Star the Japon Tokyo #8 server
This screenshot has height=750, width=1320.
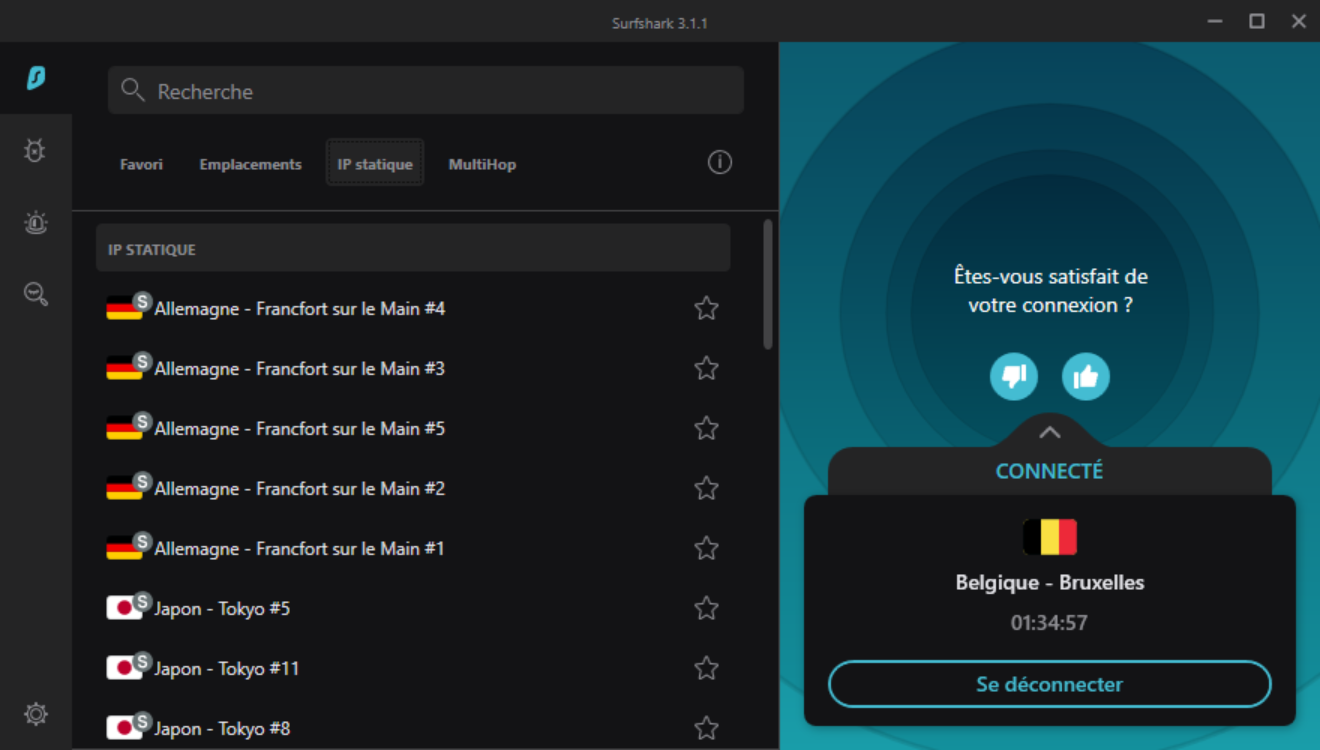707,728
